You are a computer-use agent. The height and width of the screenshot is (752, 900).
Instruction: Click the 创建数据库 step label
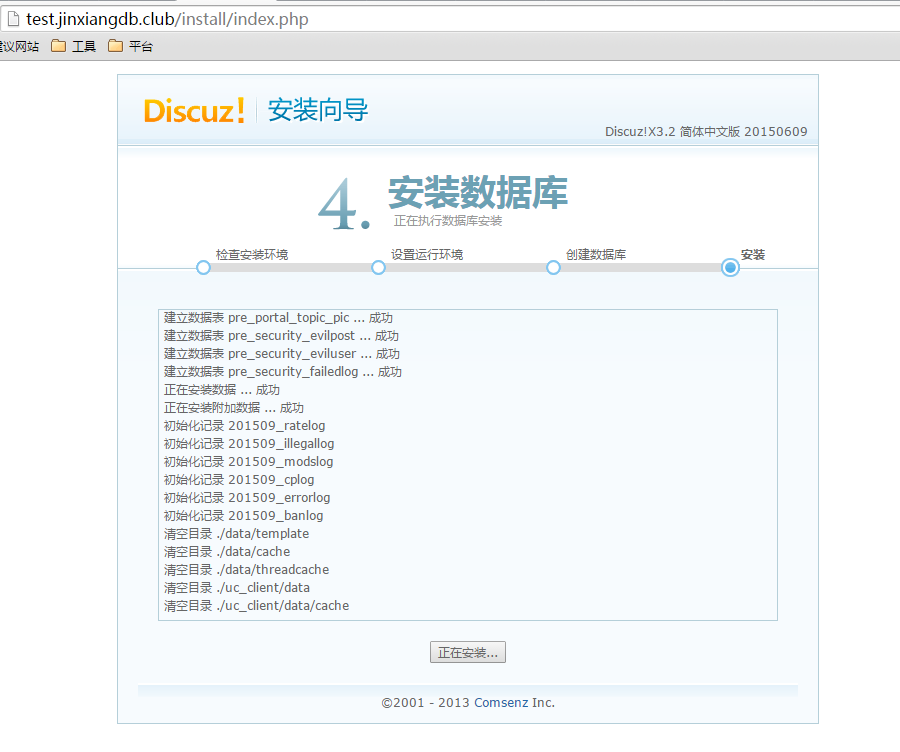pos(596,255)
